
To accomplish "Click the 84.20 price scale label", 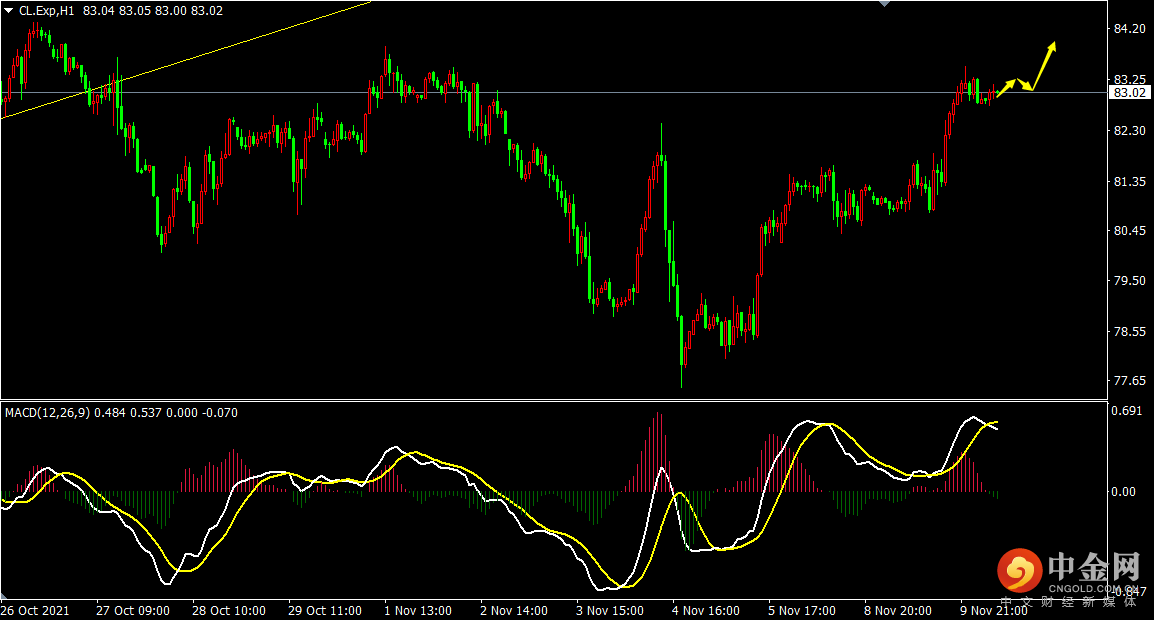I will click(x=1129, y=29).
